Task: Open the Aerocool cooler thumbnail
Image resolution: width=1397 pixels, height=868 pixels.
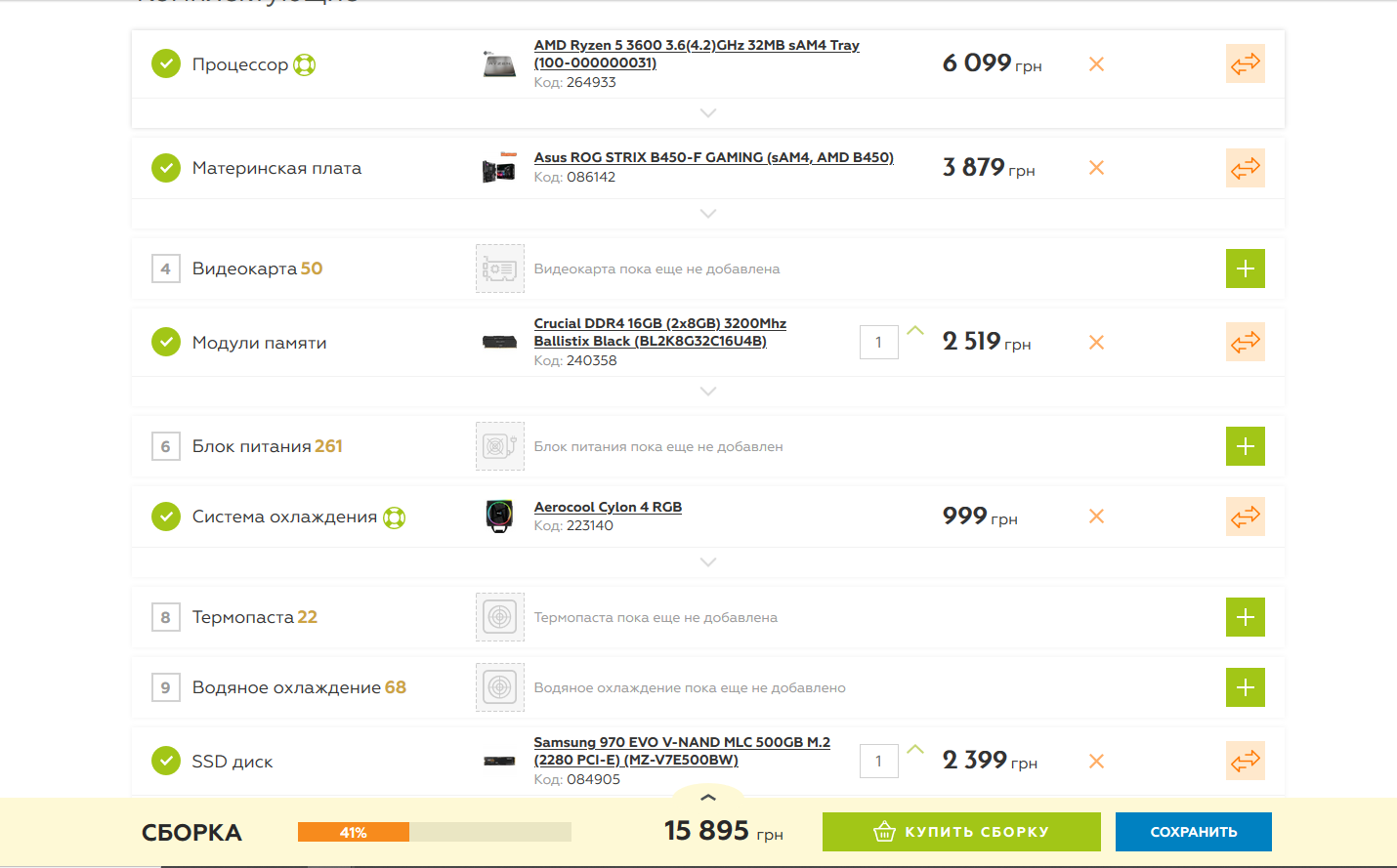Action: click(x=499, y=516)
